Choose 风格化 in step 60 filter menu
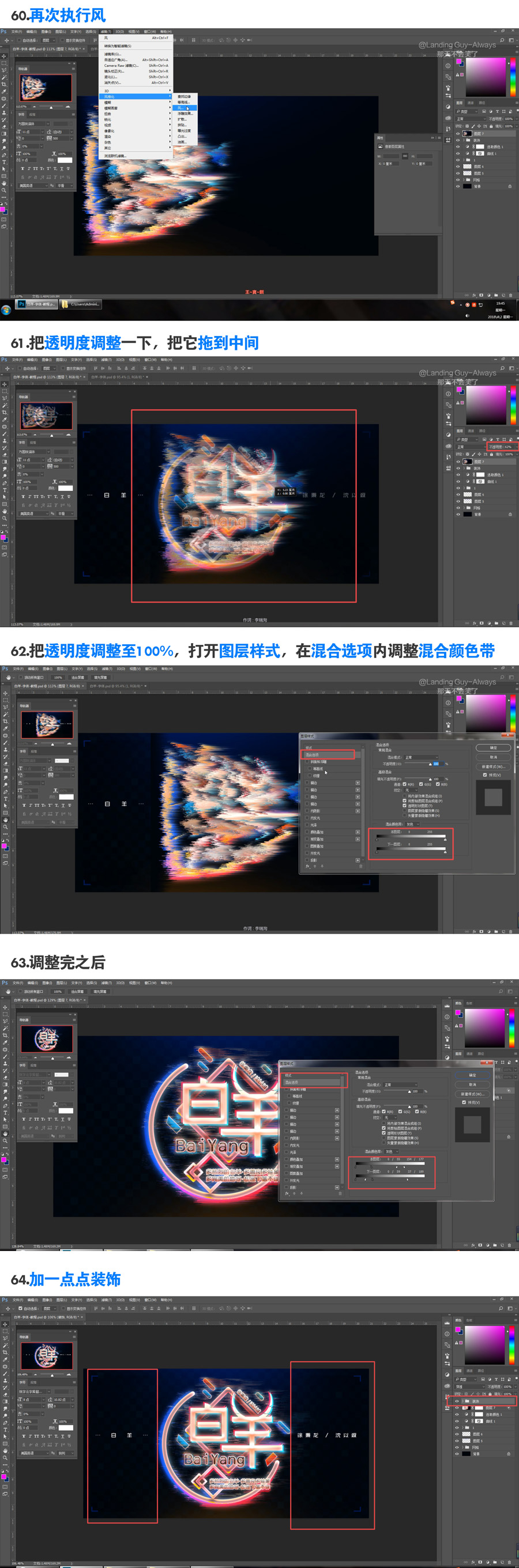 (x=136, y=96)
